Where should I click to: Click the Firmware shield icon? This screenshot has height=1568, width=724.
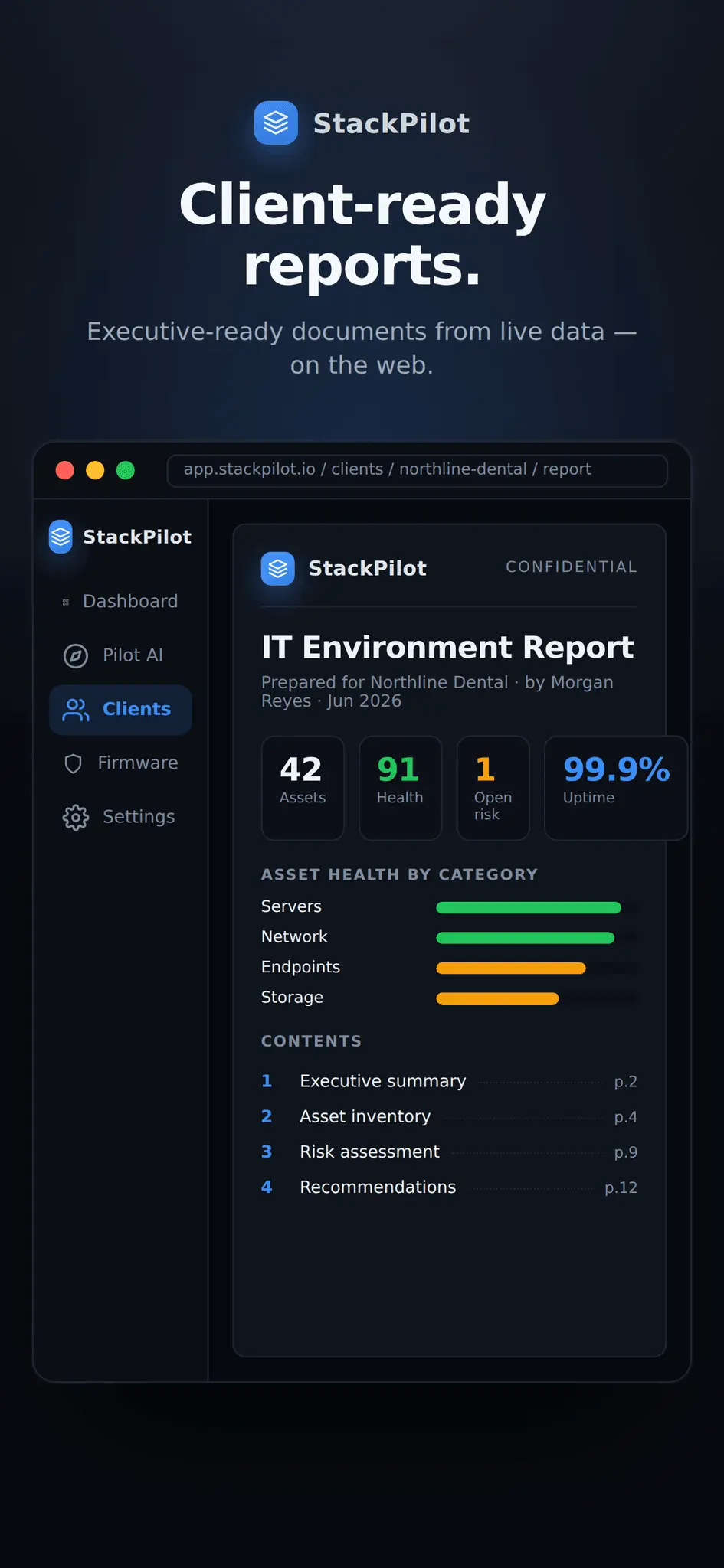pos(73,763)
